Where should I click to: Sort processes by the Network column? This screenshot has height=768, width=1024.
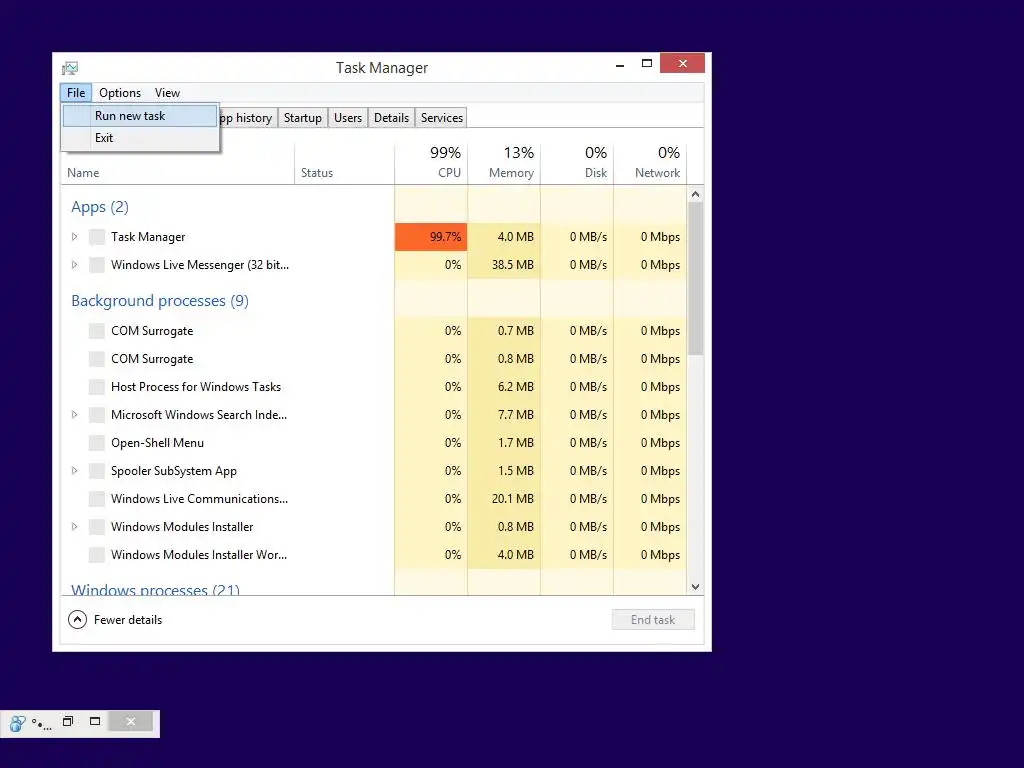point(650,163)
